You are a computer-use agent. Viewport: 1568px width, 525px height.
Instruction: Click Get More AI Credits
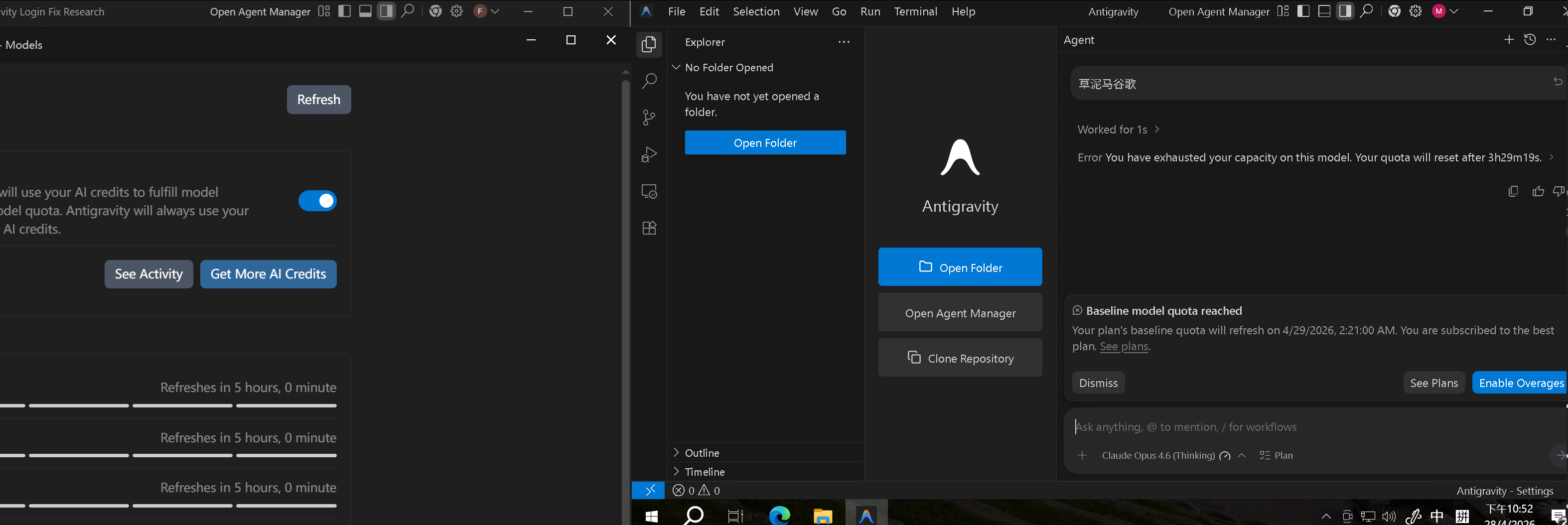(x=269, y=274)
